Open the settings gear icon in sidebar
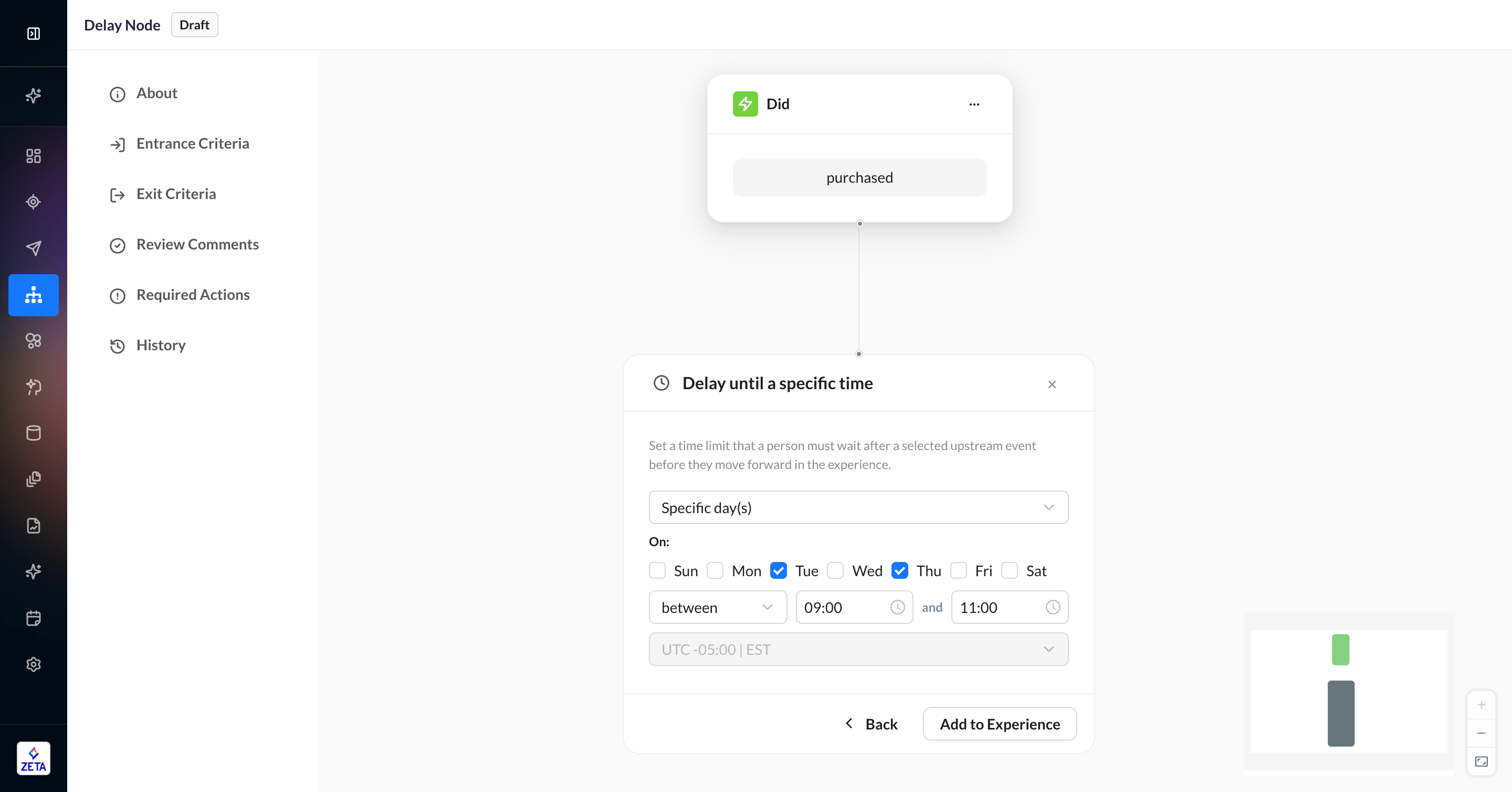 point(34,664)
